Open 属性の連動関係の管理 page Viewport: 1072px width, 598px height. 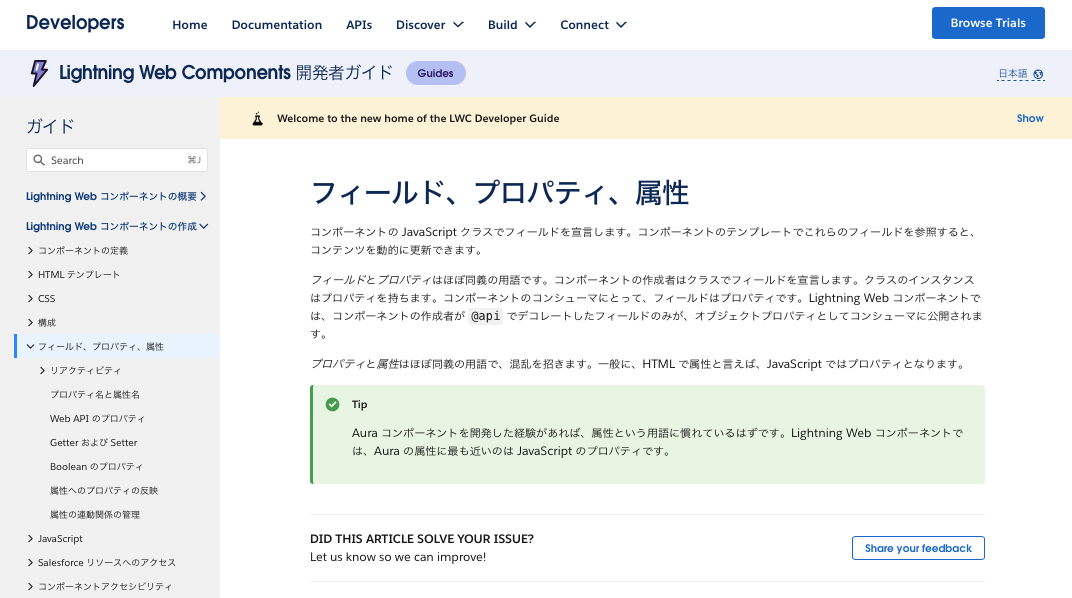click(95, 515)
